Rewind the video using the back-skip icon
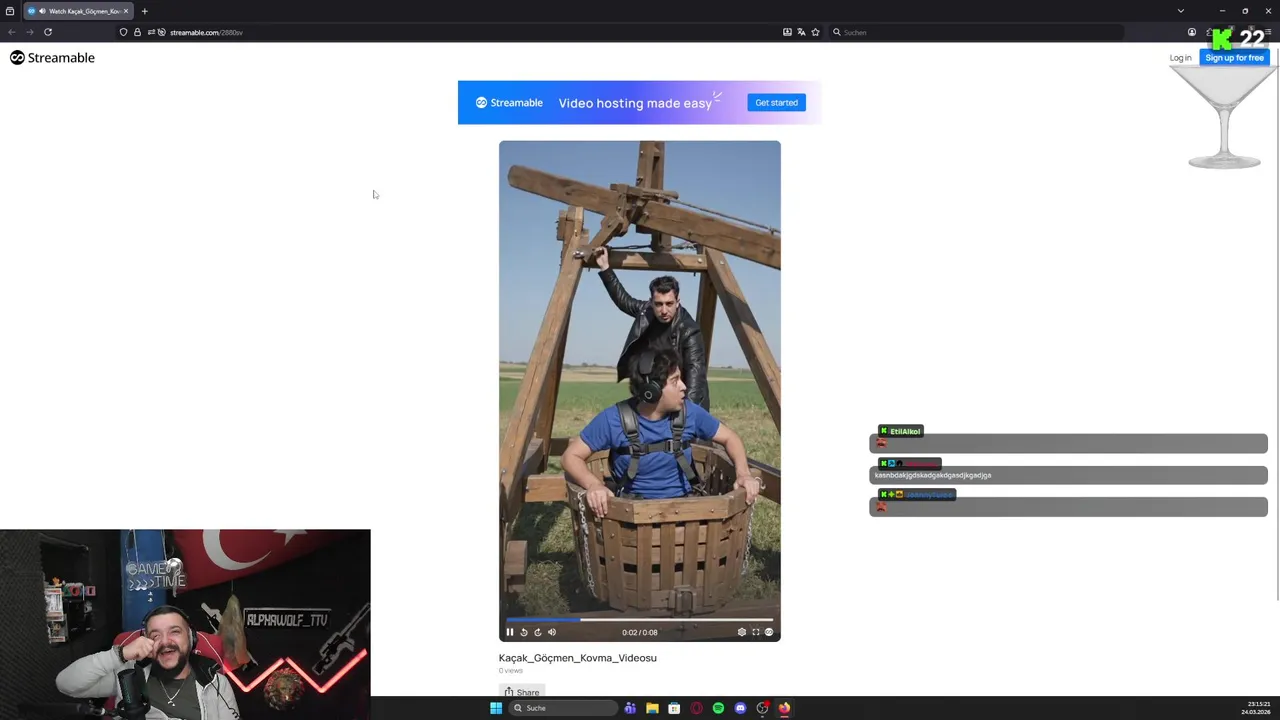 (x=524, y=632)
